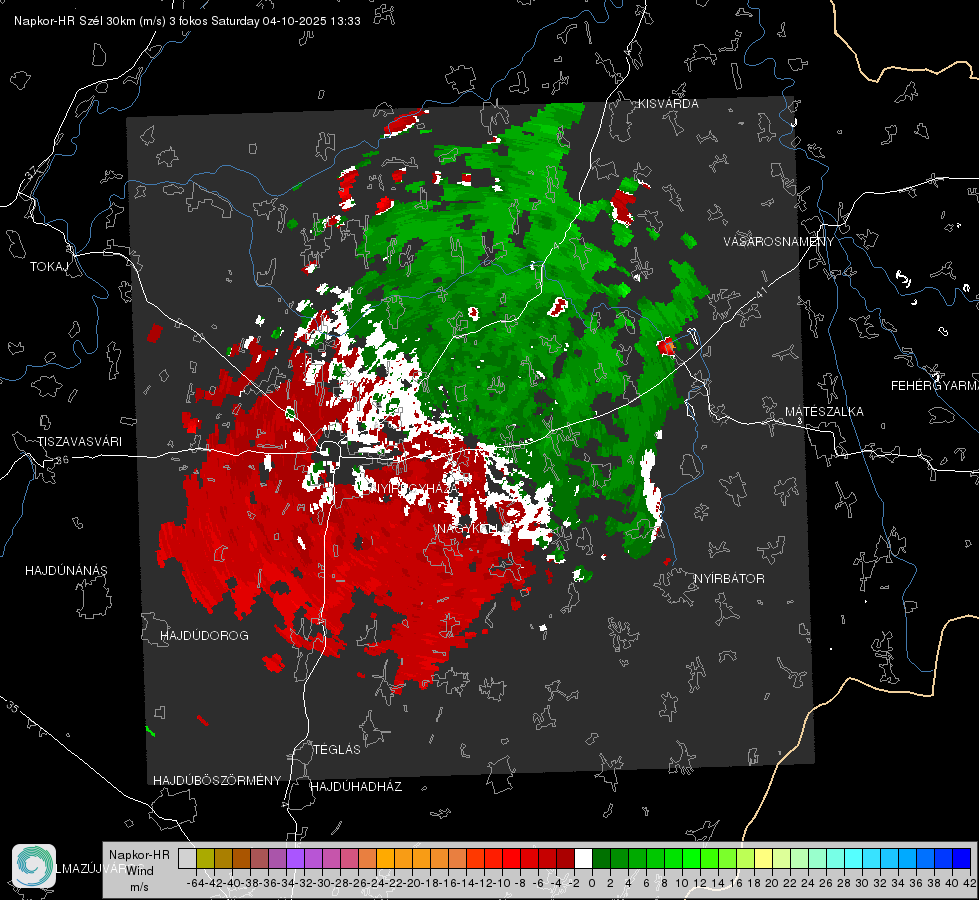Image resolution: width=979 pixels, height=900 pixels.
Task: Click the FEHÉRGYARMAT town label
Action: tap(935, 386)
